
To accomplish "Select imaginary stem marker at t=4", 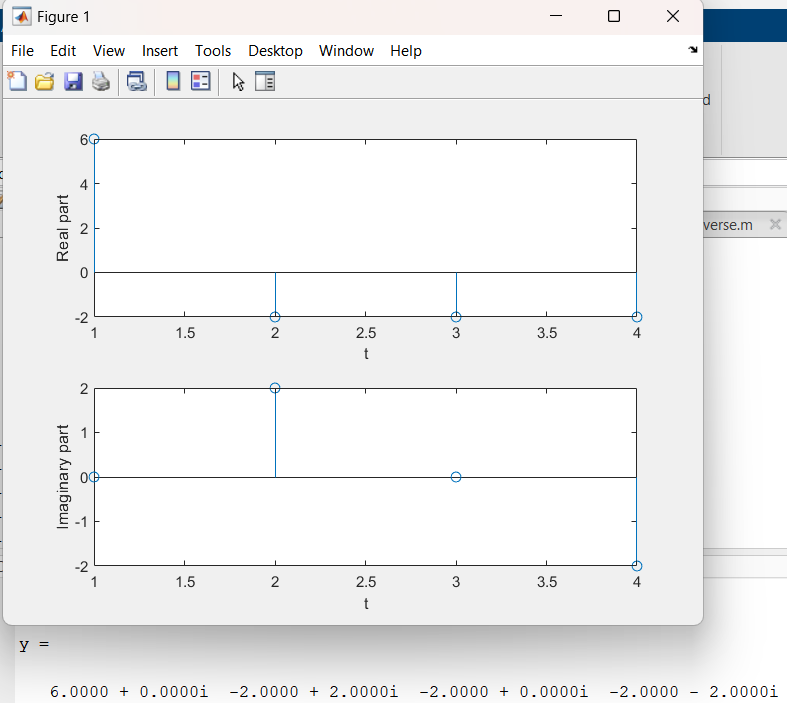I will [x=637, y=566].
